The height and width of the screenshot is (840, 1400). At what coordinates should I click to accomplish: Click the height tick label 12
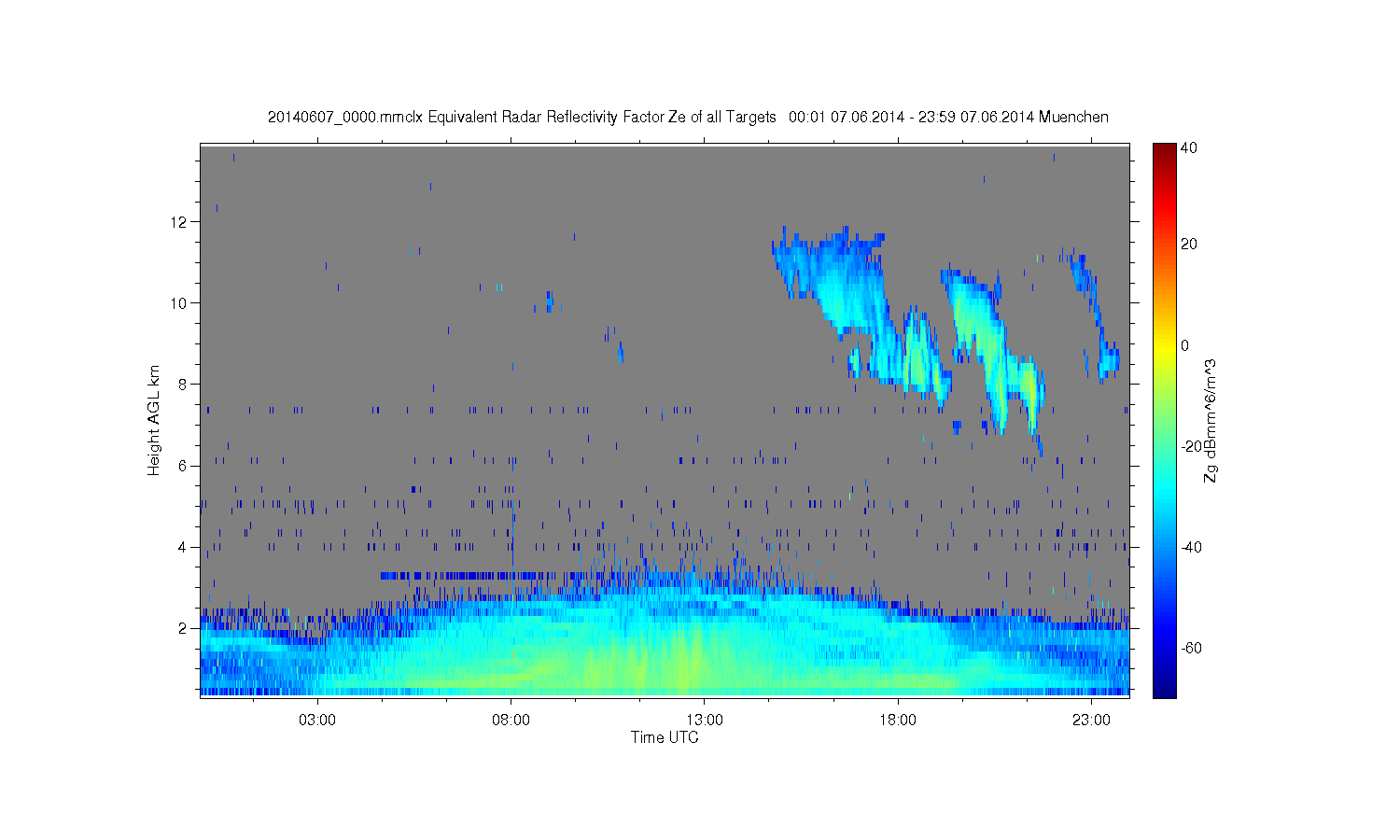point(179,221)
